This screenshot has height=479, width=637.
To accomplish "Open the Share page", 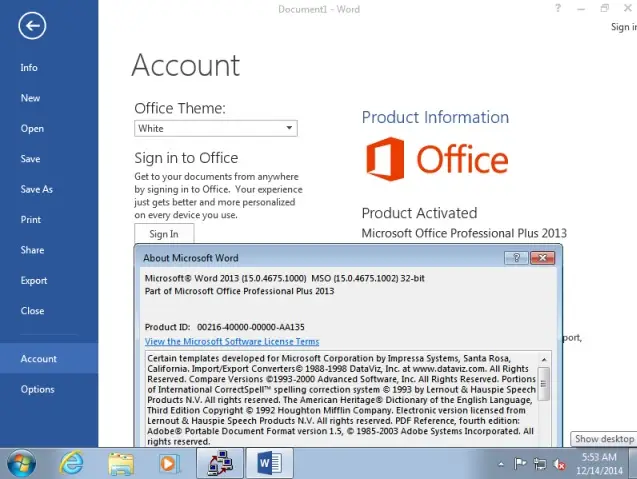I will pyautogui.click(x=32, y=250).
